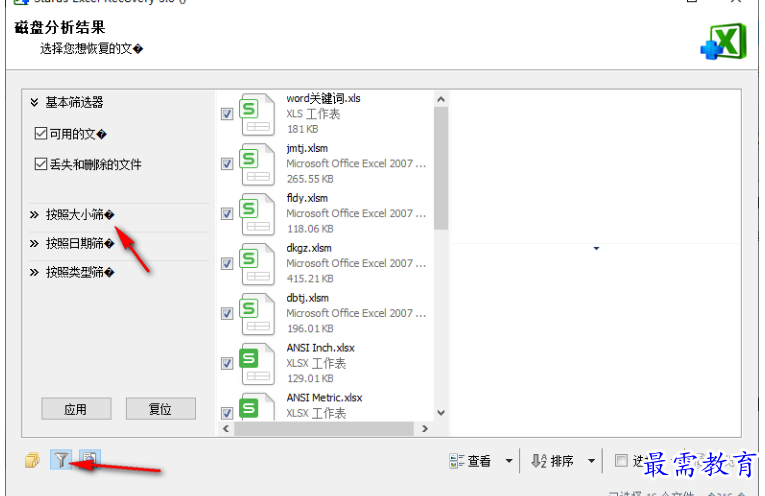Click the Excel recovery logo icon
This screenshot has width=765, height=496.
[724, 42]
